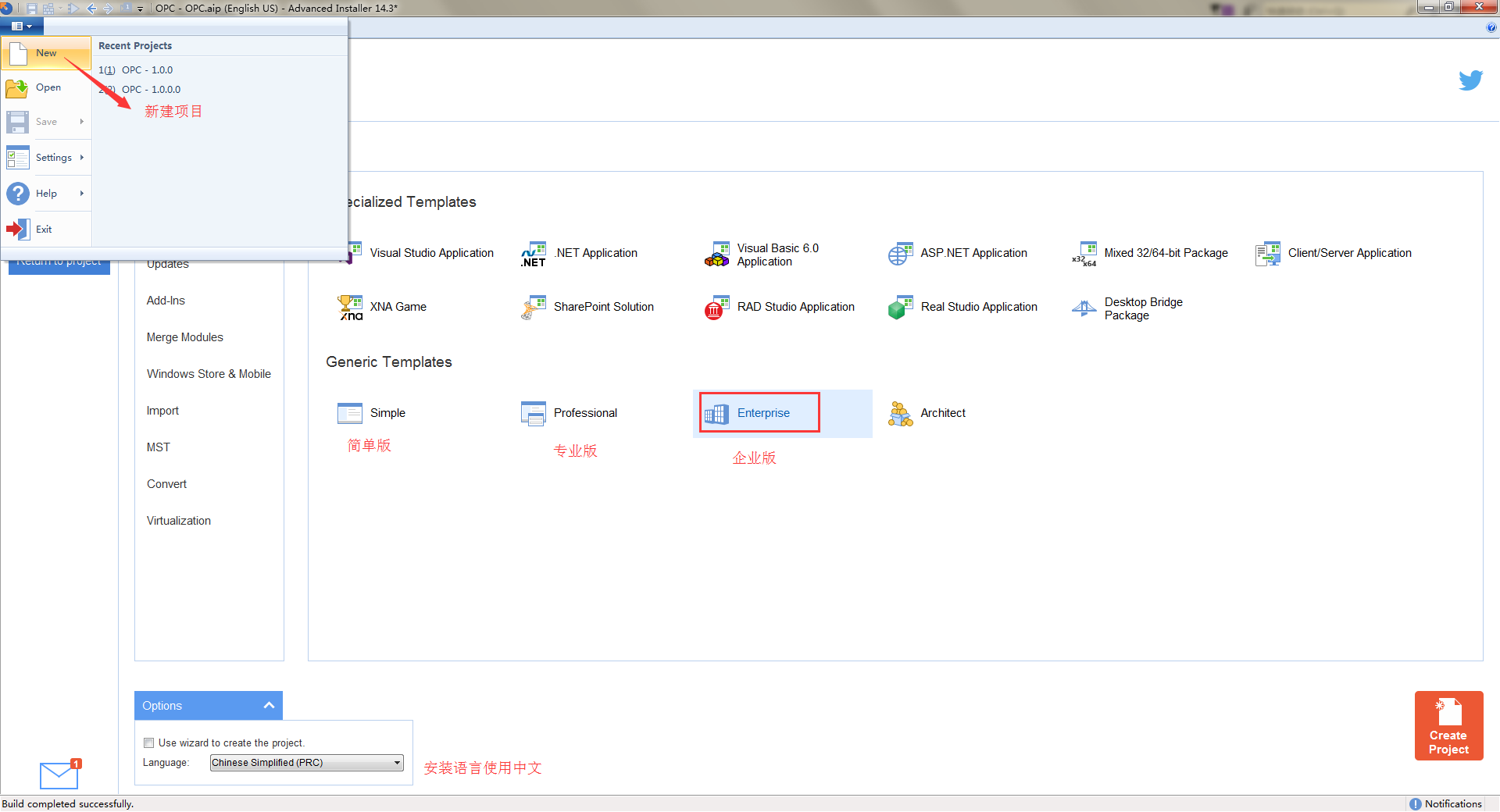The width and height of the screenshot is (1500, 812).
Task: Choose the Simple generic template
Action: point(372,413)
